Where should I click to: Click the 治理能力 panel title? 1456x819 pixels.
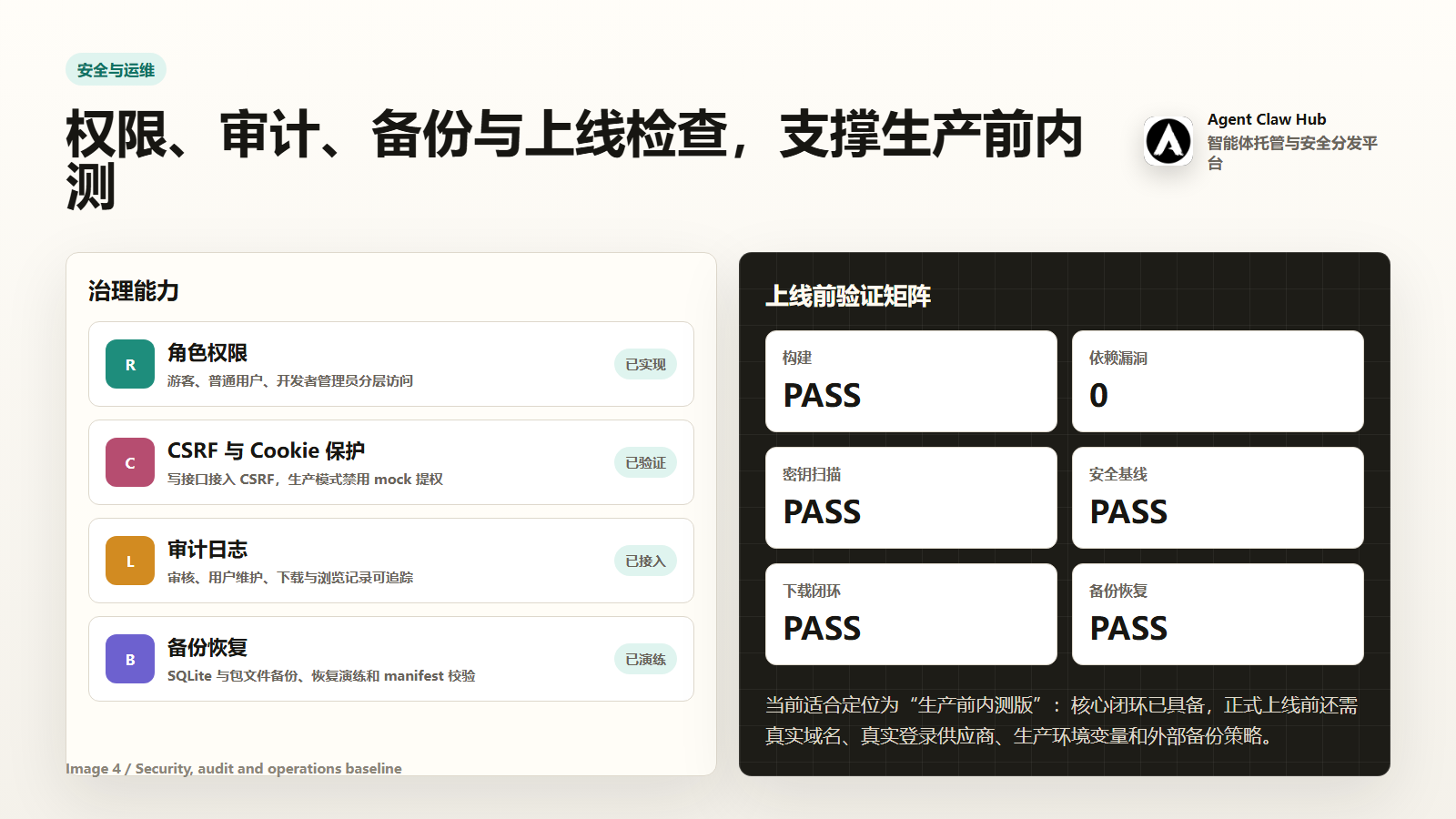pos(134,291)
